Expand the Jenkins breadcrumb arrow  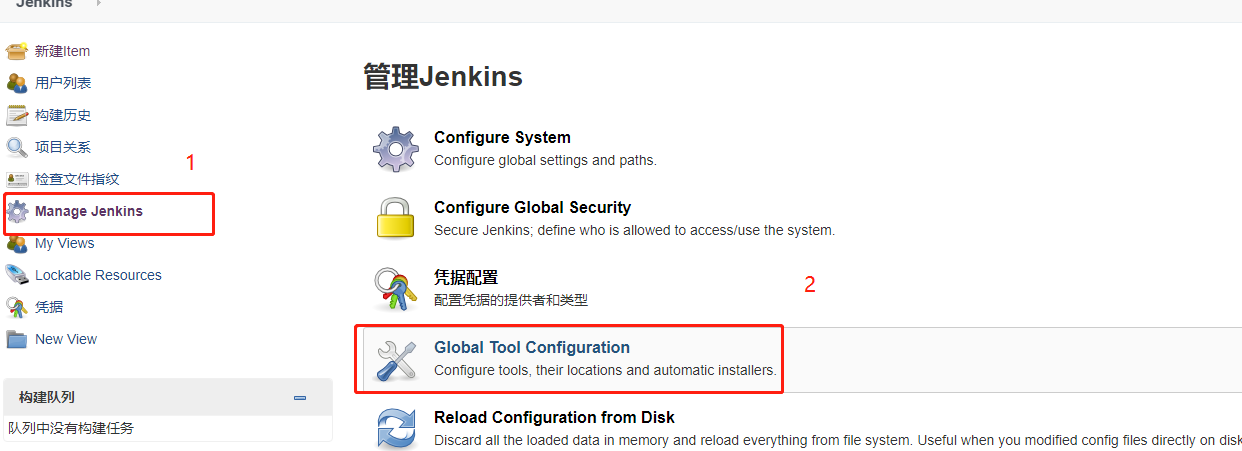(98, 4)
